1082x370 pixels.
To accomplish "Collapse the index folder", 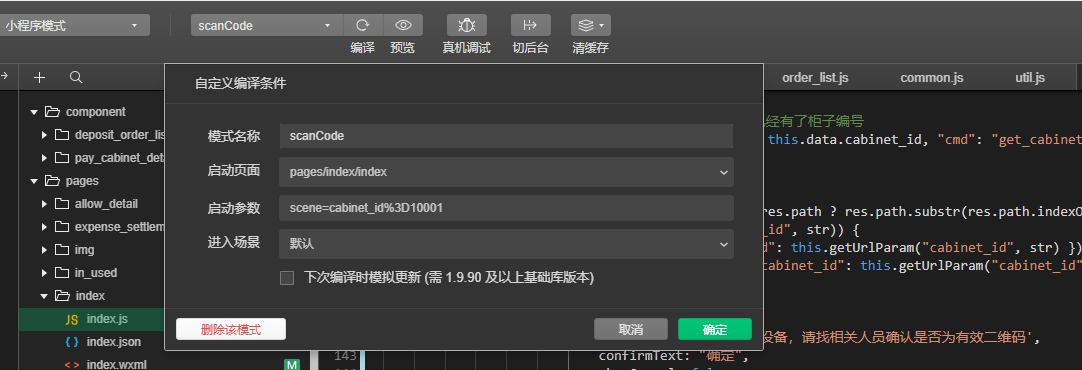I will tap(45, 296).
